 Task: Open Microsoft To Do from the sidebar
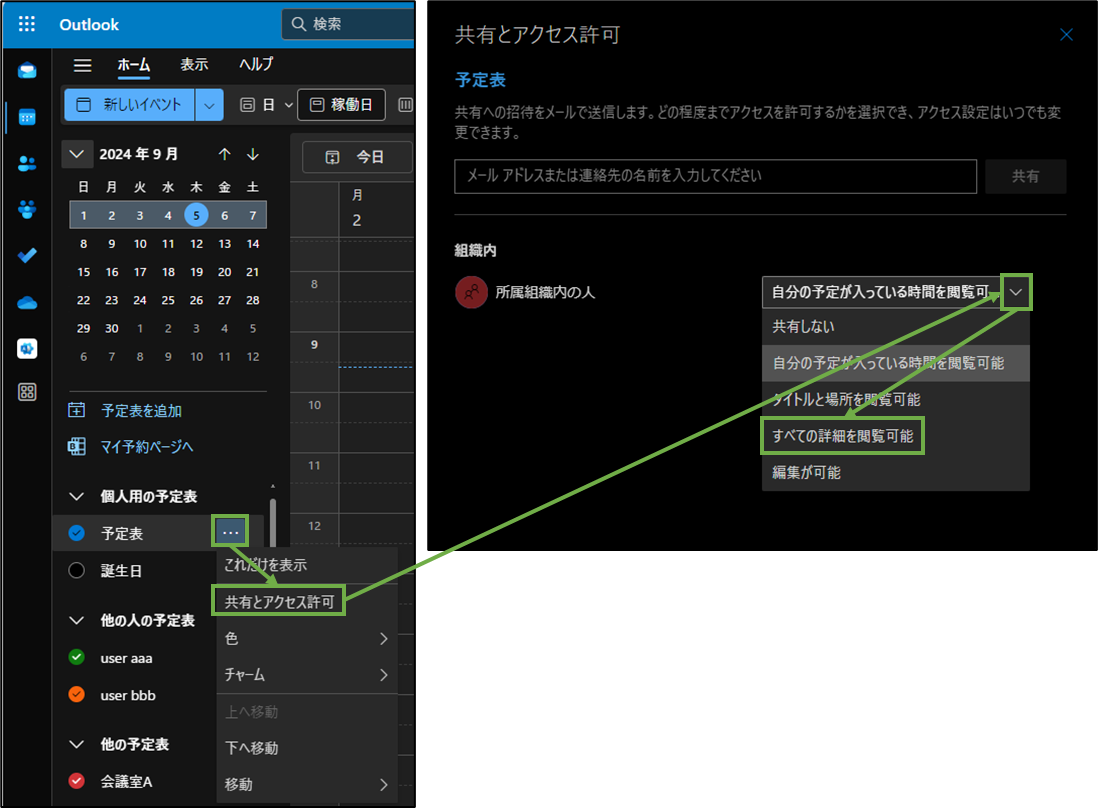26,255
